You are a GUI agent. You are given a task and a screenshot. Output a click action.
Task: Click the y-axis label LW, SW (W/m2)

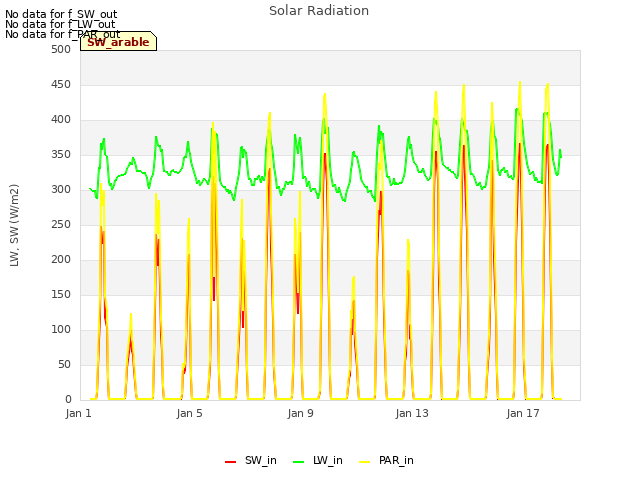pyautogui.click(x=14, y=225)
